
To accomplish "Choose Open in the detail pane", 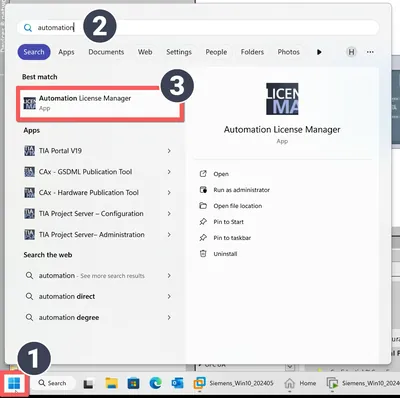I will pyautogui.click(x=221, y=174).
